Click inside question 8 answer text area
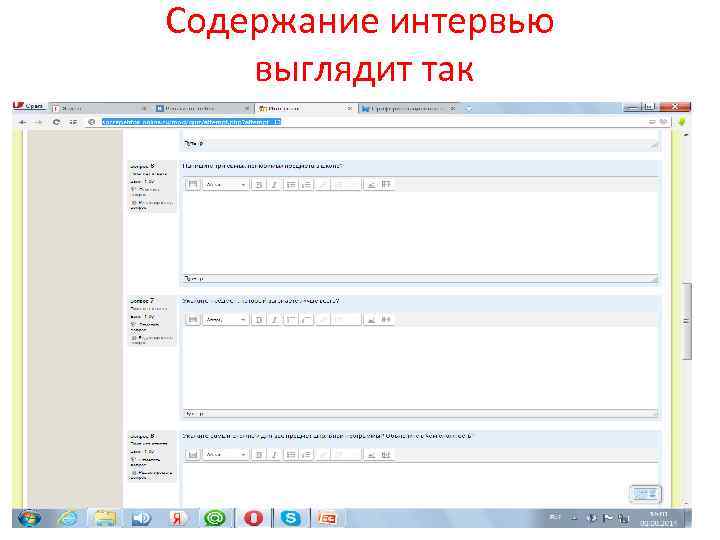 click(420, 484)
